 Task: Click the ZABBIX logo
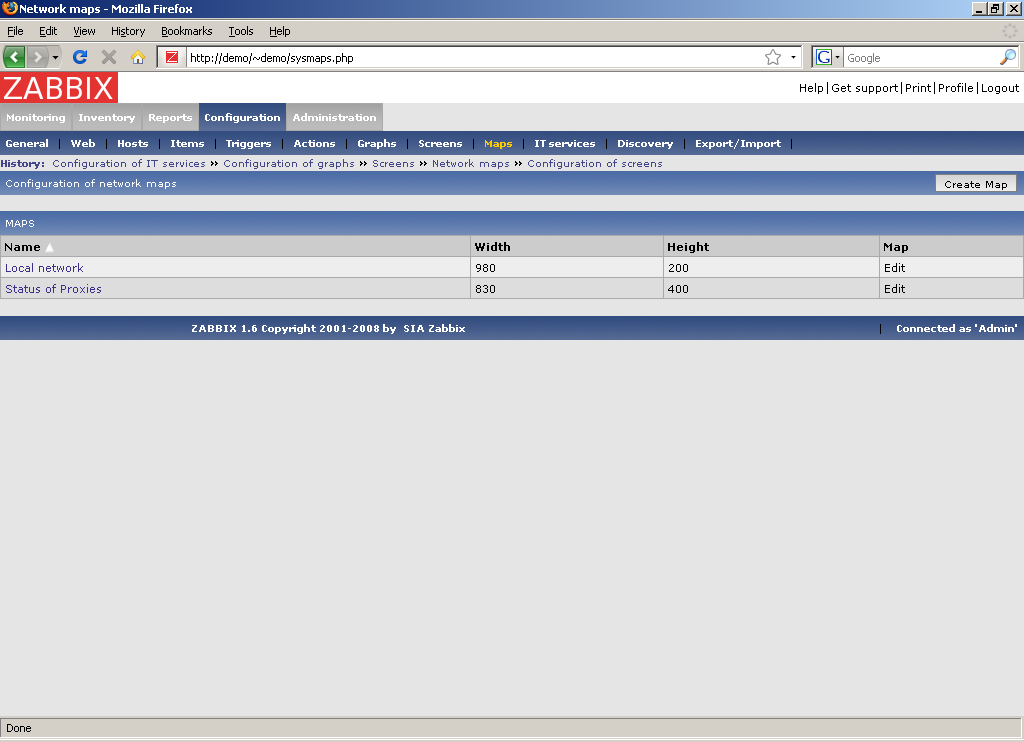[59, 88]
